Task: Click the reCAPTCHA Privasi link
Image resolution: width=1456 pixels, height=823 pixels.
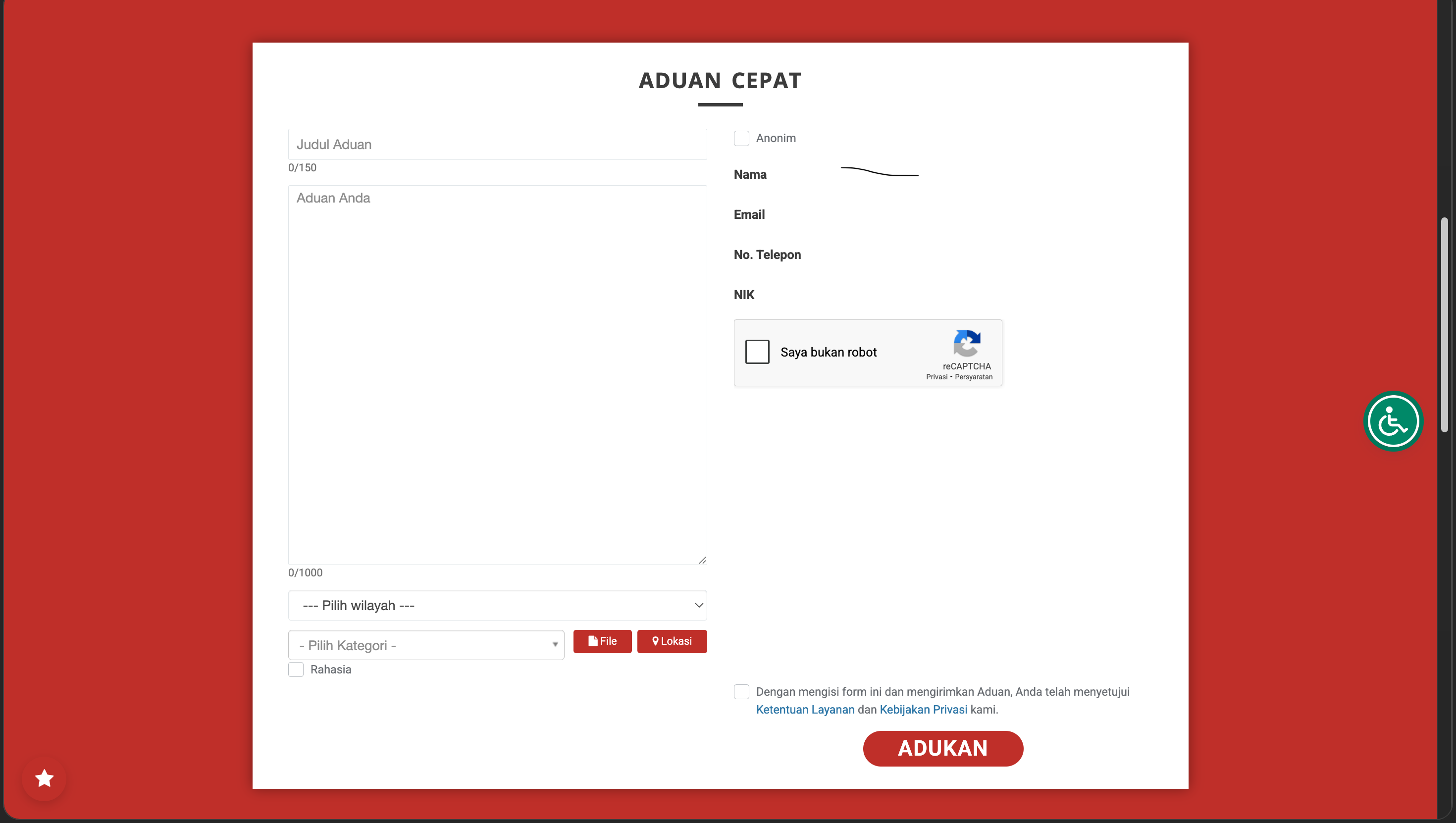Action: pyautogui.click(x=936, y=377)
